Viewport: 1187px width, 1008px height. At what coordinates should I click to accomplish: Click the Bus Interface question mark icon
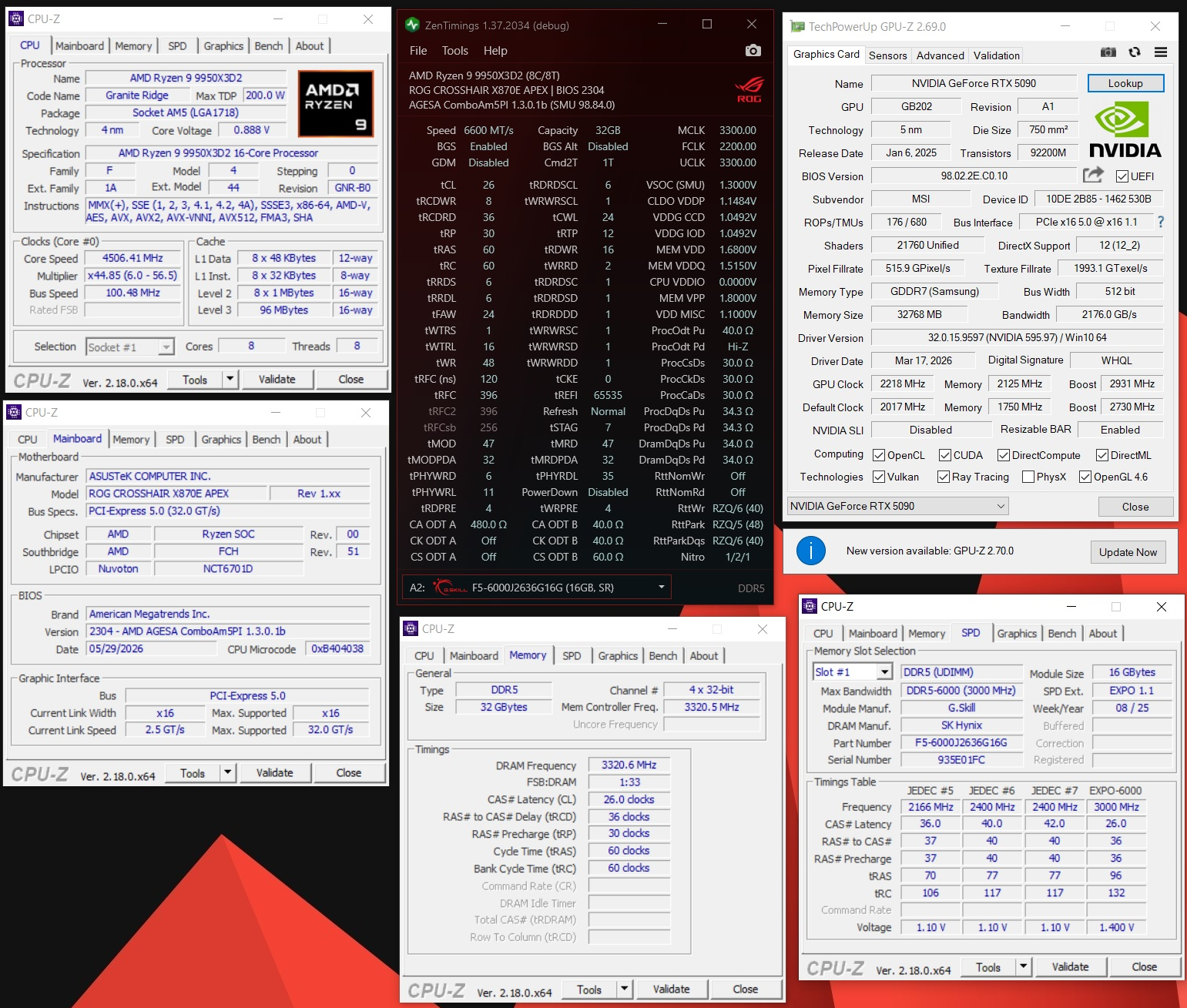pos(1161,222)
